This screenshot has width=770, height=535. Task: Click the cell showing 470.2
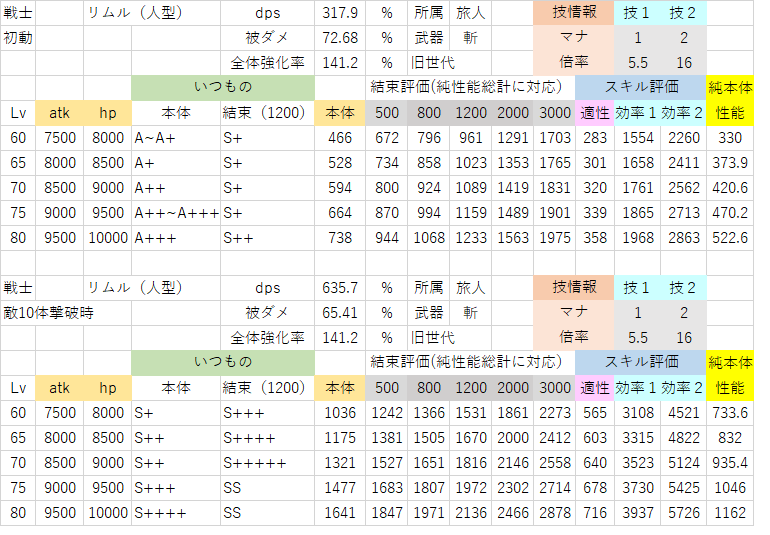[730, 213]
